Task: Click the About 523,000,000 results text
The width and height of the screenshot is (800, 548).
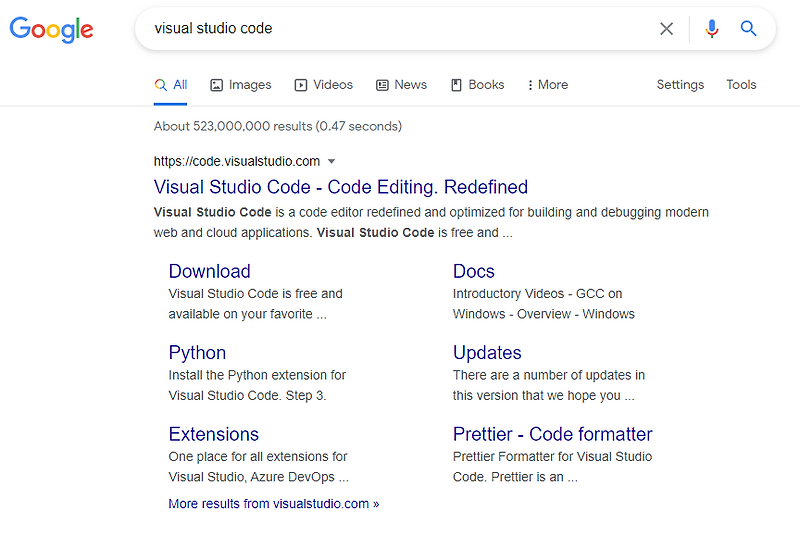Action: [278, 126]
